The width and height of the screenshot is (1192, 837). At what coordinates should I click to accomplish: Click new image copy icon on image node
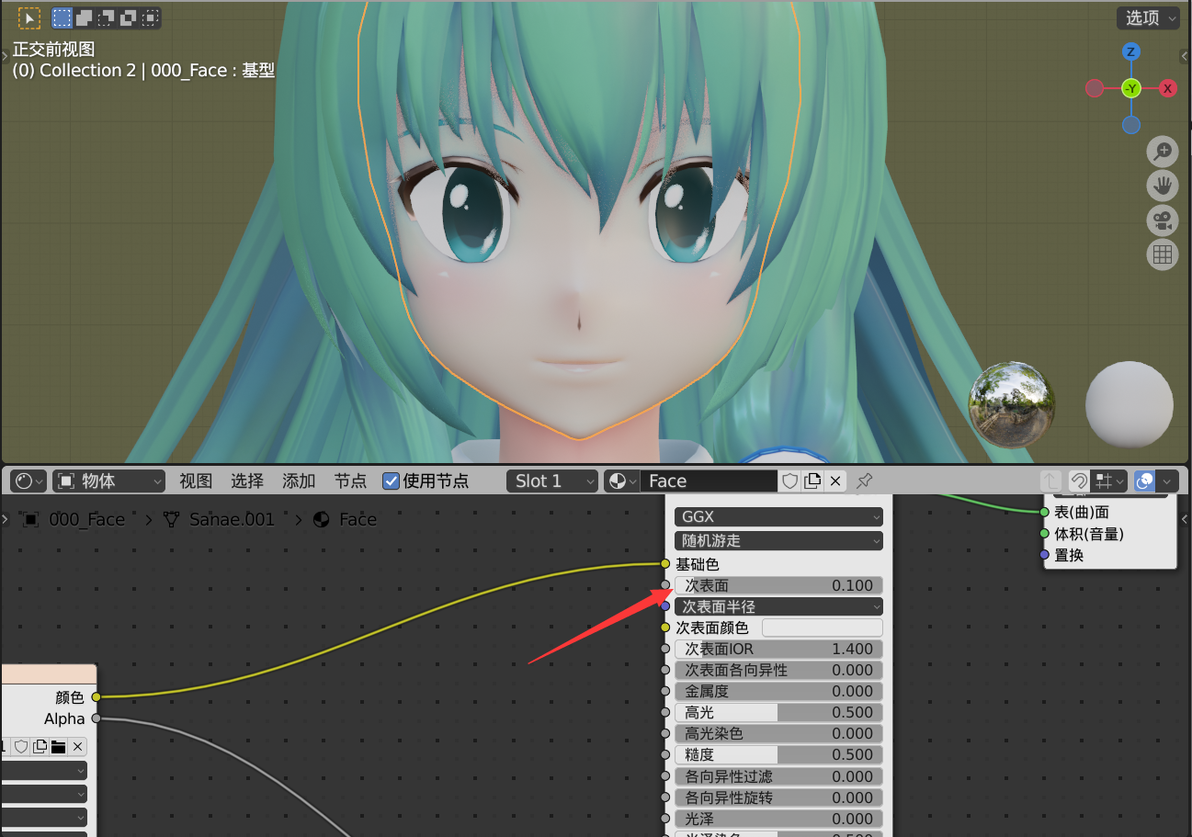pyautogui.click(x=40, y=747)
